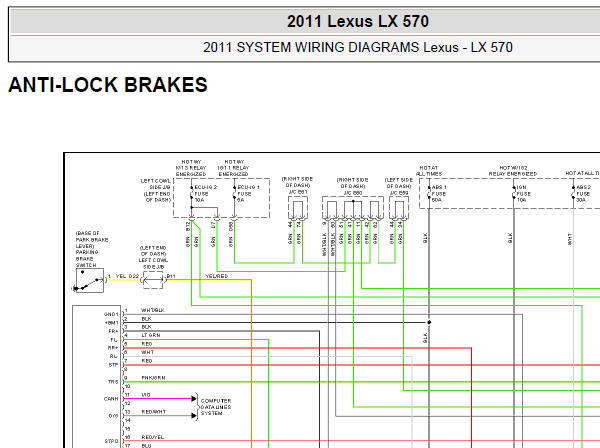Click the 'FR+' terminal label
Image resolution: width=600 pixels, height=448 pixels.
[114, 331]
